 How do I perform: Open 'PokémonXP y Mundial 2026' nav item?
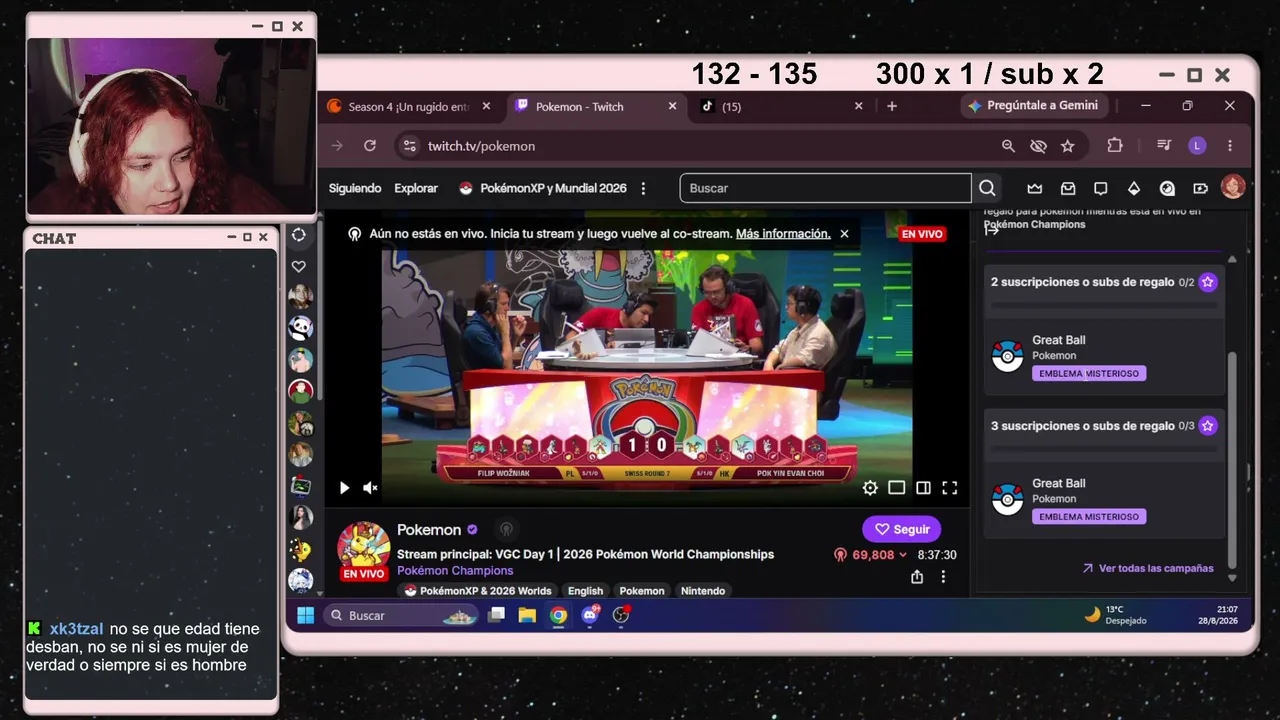[x=543, y=188]
